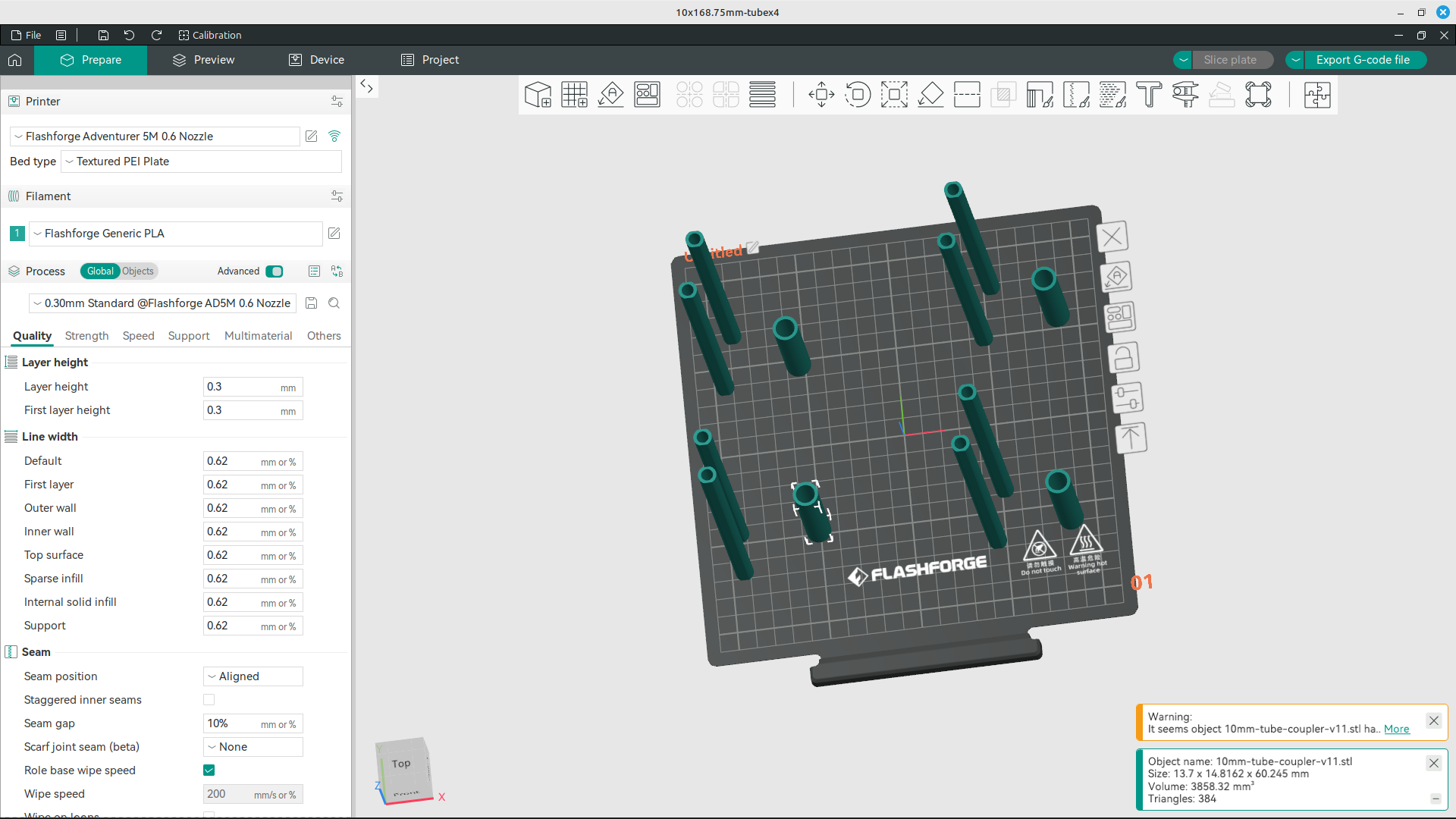Click the Layer height input field
This screenshot has height=819, width=1456.
pos(253,387)
